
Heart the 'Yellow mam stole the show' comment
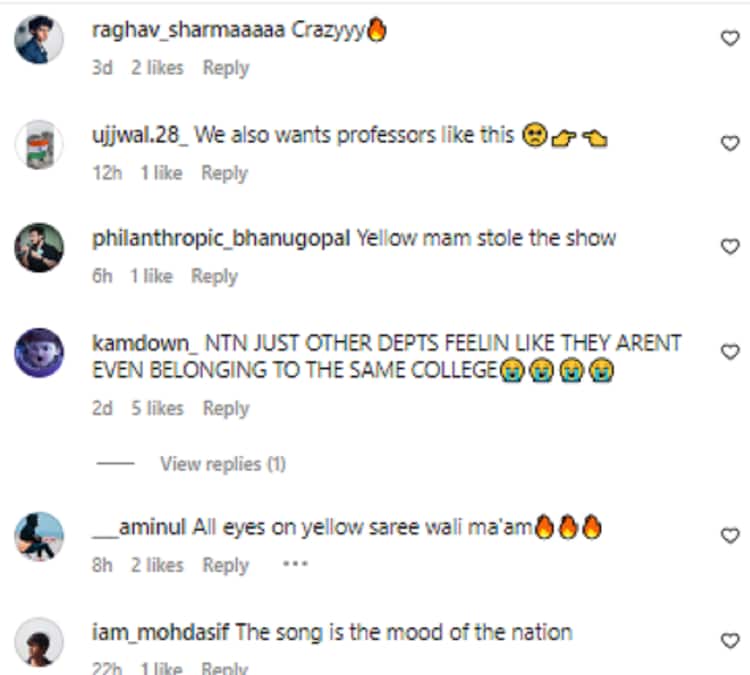click(x=730, y=246)
